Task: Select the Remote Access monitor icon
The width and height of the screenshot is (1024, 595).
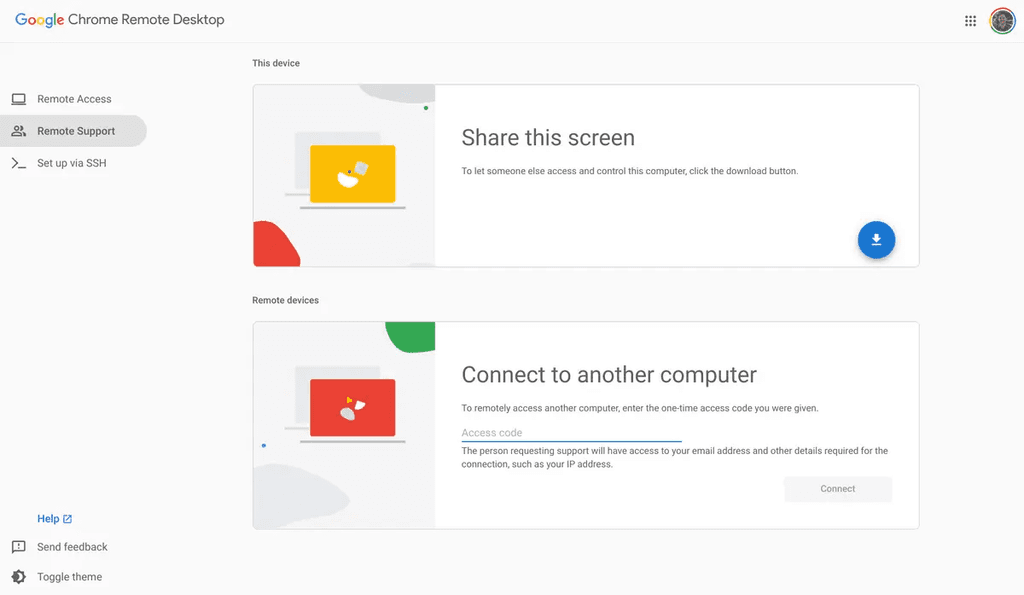Action: [x=18, y=98]
